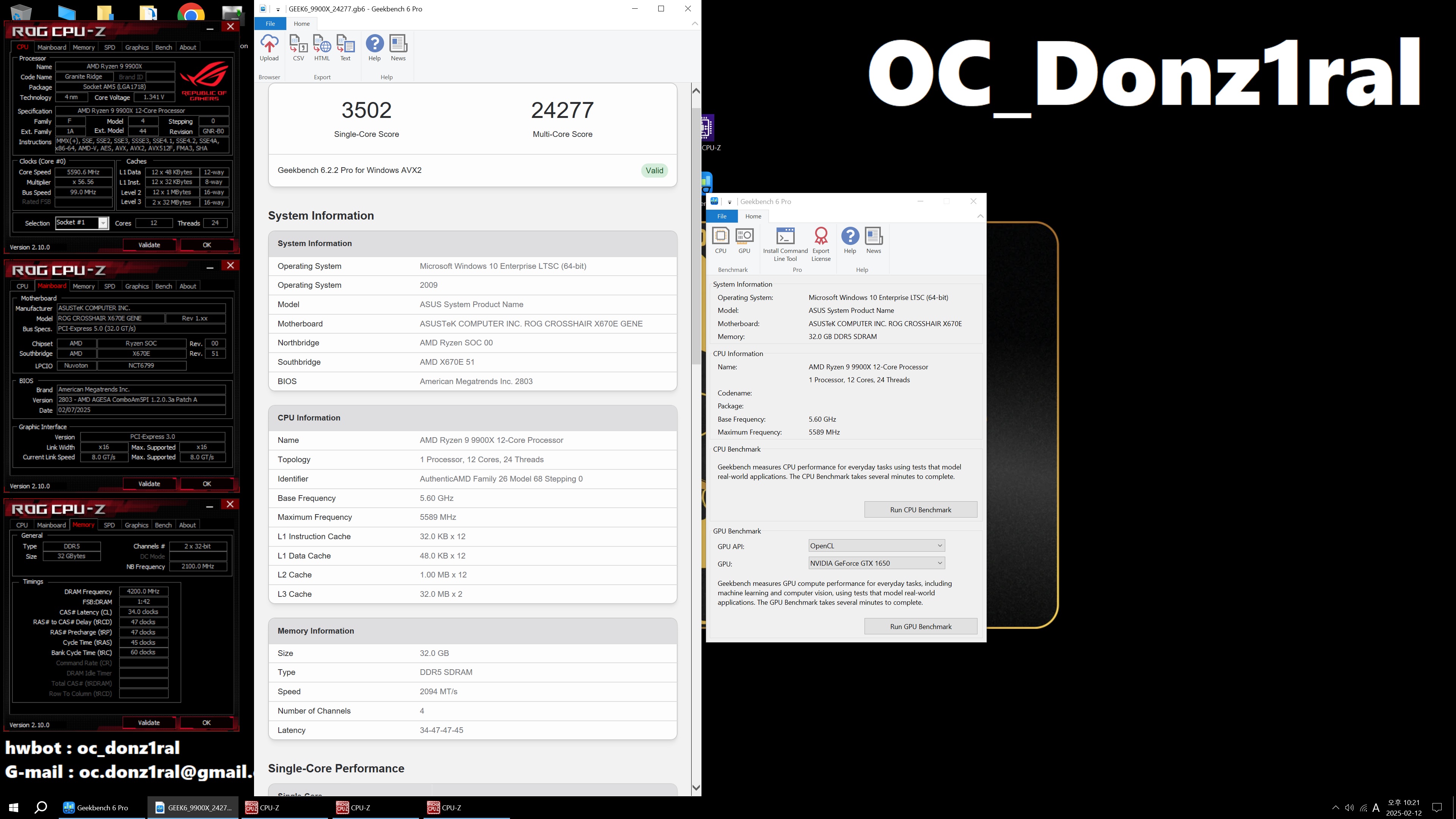Click OK in top CPU-Z window
The height and width of the screenshot is (819, 1456).
[x=207, y=245]
